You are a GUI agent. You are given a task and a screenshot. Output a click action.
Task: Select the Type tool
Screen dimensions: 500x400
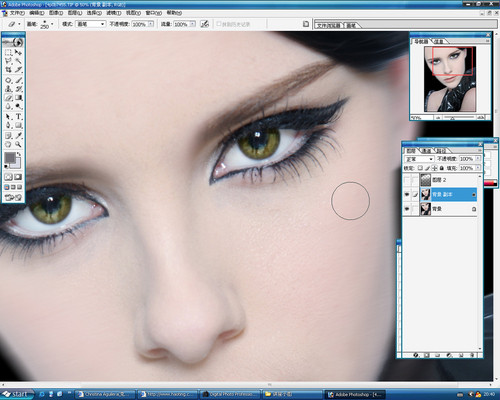click(x=19, y=116)
